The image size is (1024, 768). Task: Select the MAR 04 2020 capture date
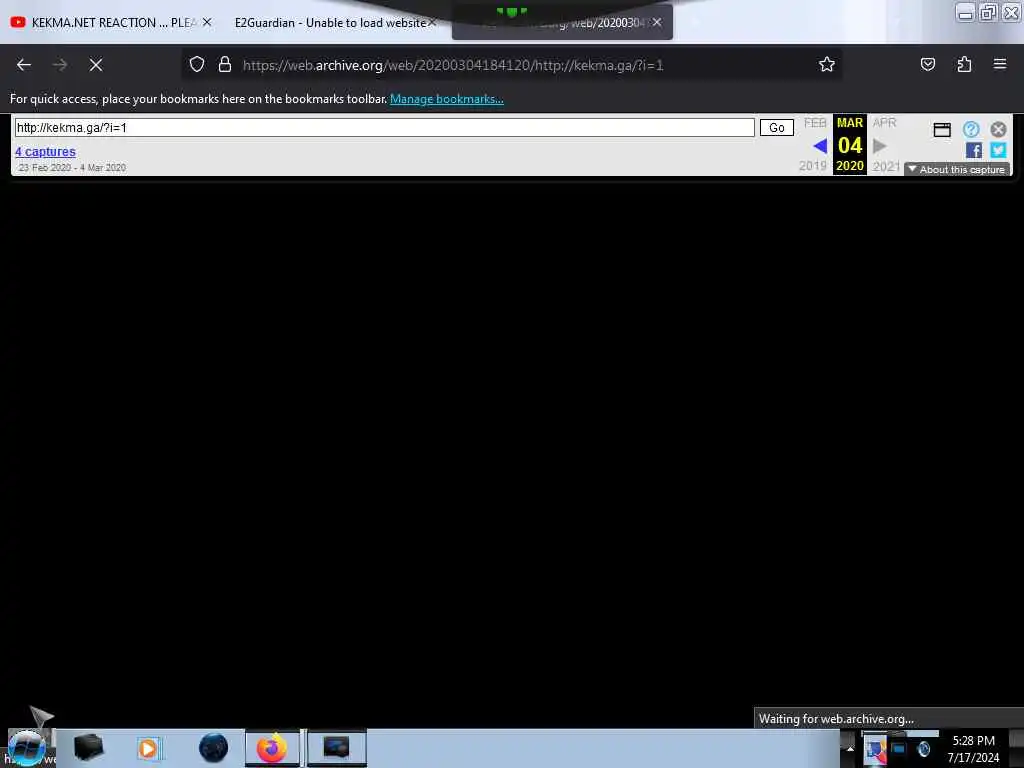850,144
